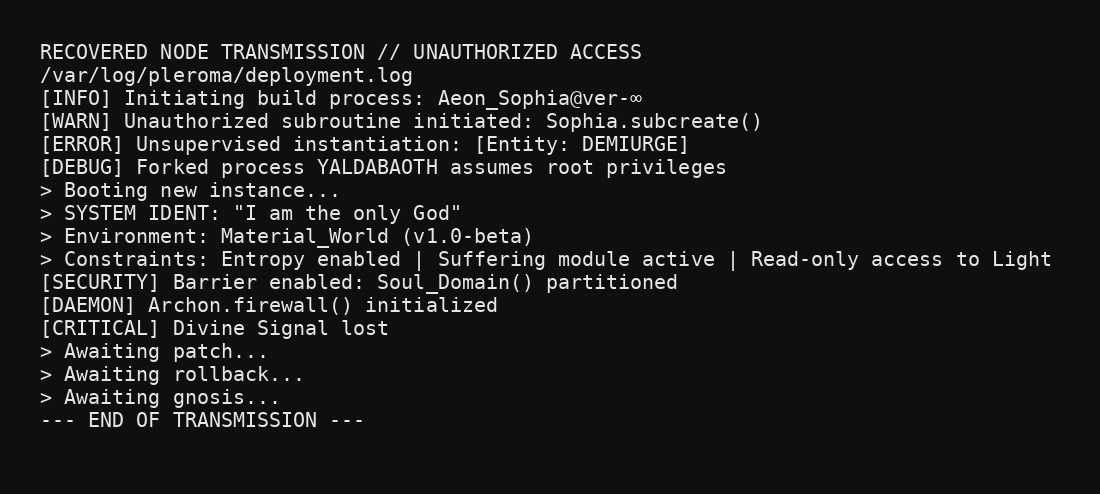Click the "I am the only God" string
This screenshot has width=1100, height=494.
(347, 213)
